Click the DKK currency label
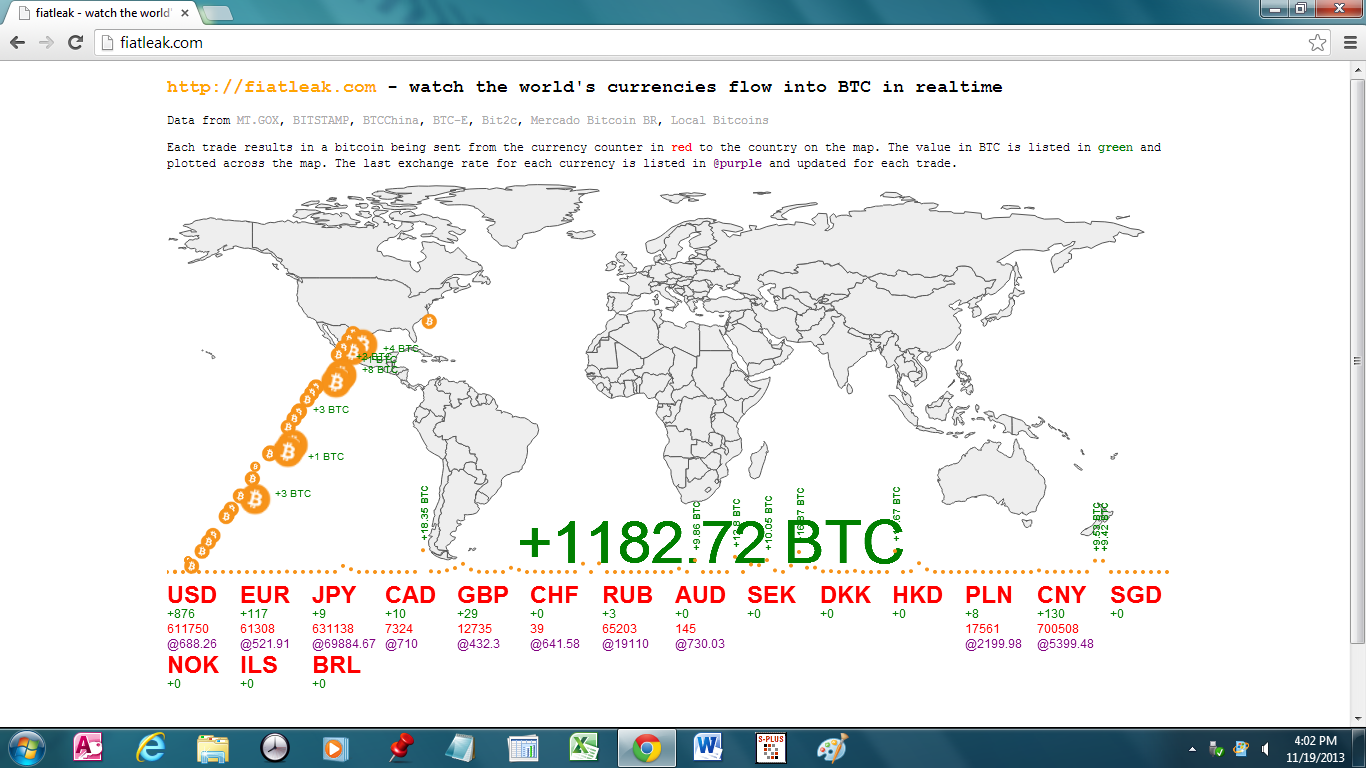Viewport: 1366px width, 768px height. pyautogui.click(x=845, y=595)
